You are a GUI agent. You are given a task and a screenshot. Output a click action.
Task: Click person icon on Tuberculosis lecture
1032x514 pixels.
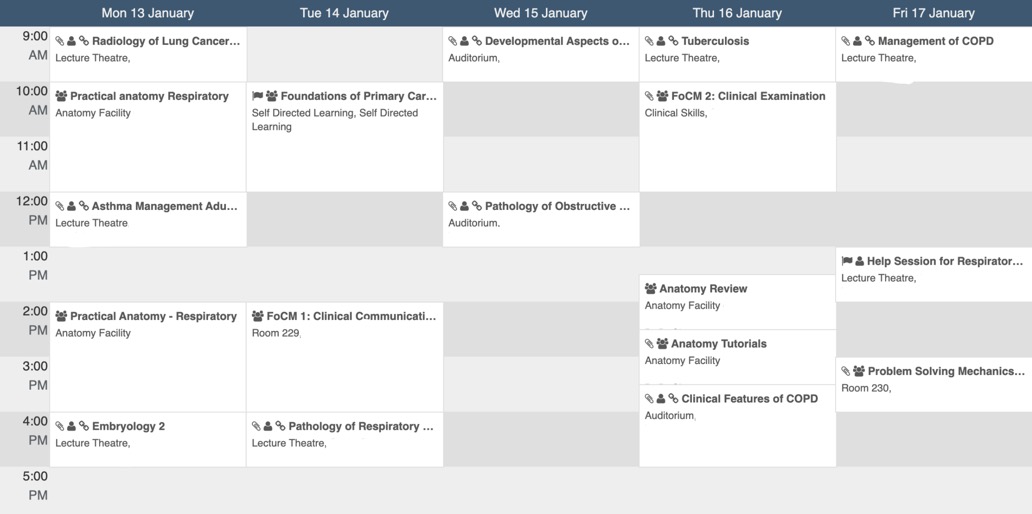[662, 41]
